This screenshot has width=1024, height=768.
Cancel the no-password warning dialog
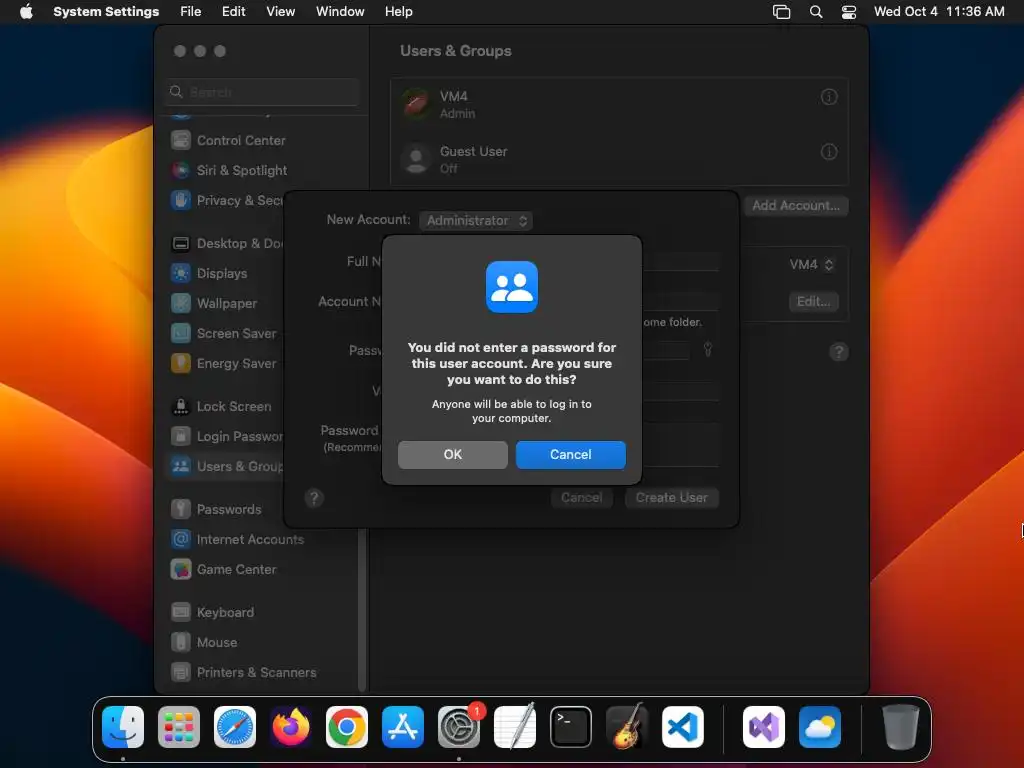coord(571,455)
